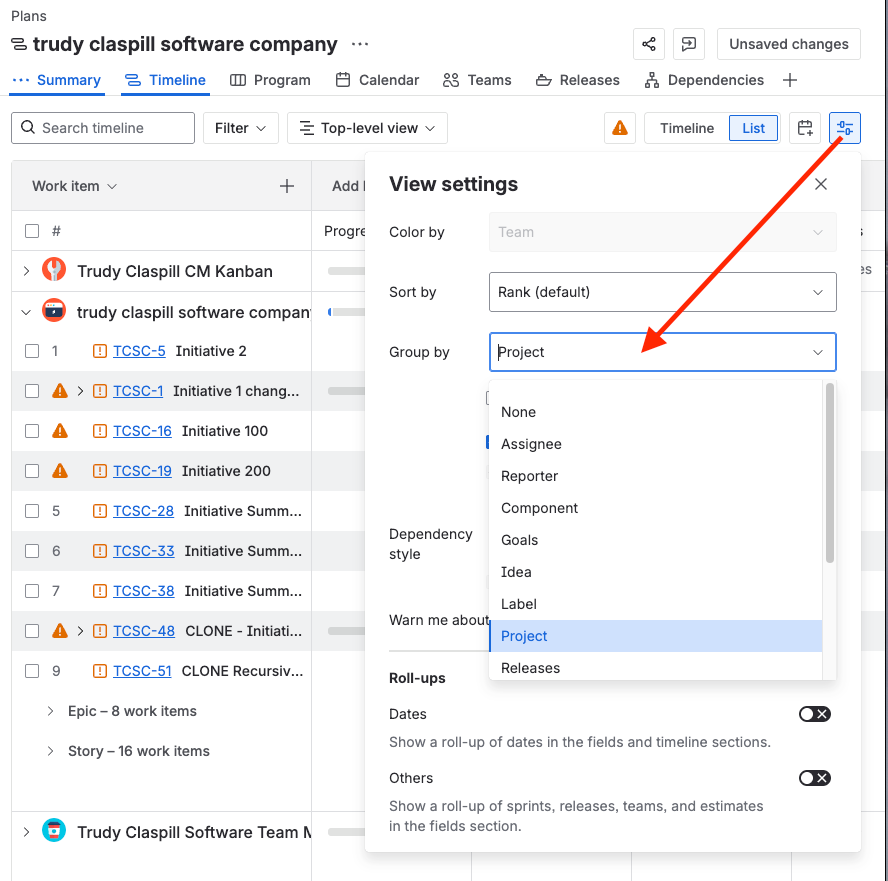Open the Dependencies tab
The height and width of the screenshot is (881, 888).
704,80
